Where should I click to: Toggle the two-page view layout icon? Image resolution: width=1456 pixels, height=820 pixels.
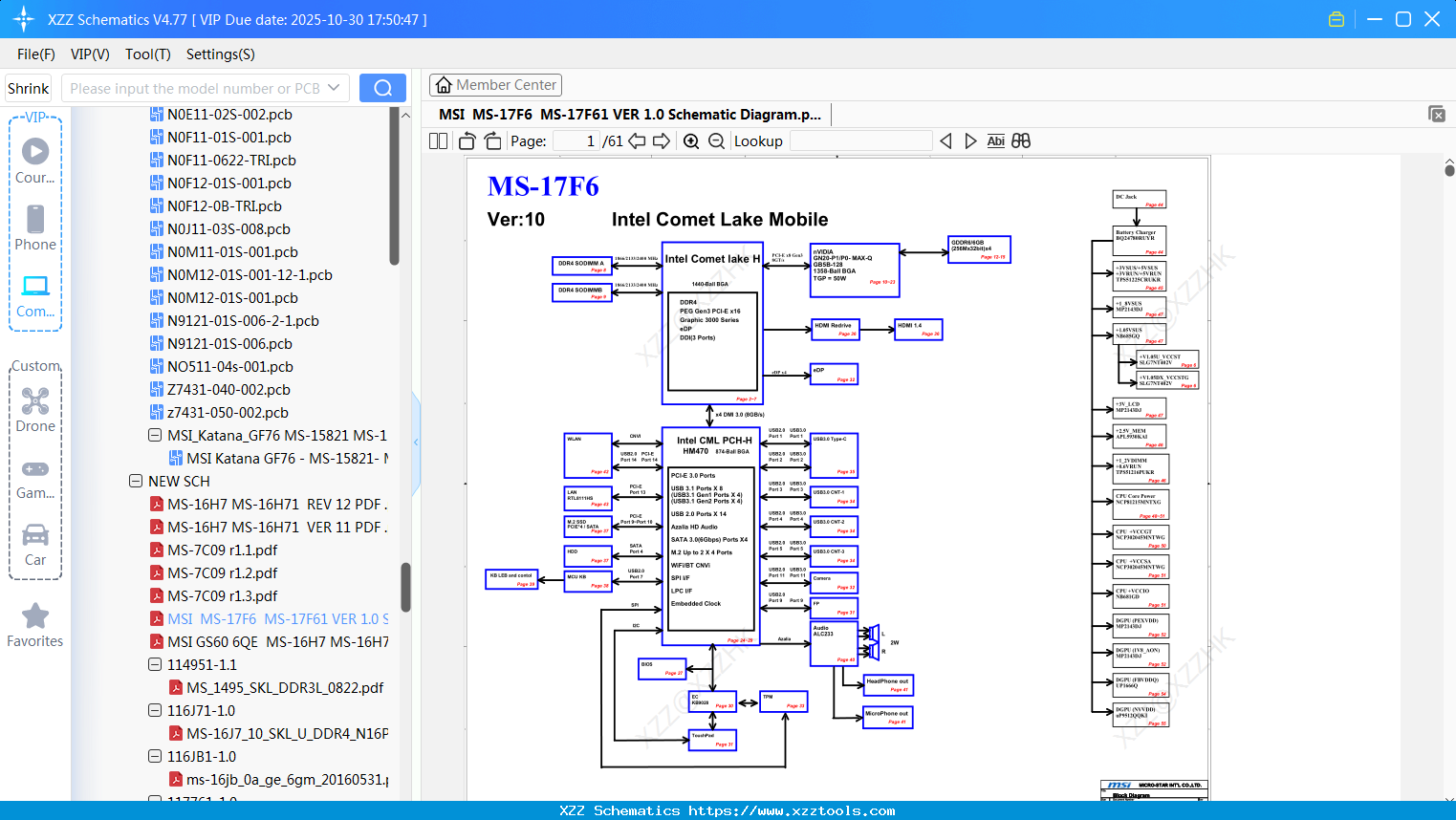pyautogui.click(x=438, y=140)
